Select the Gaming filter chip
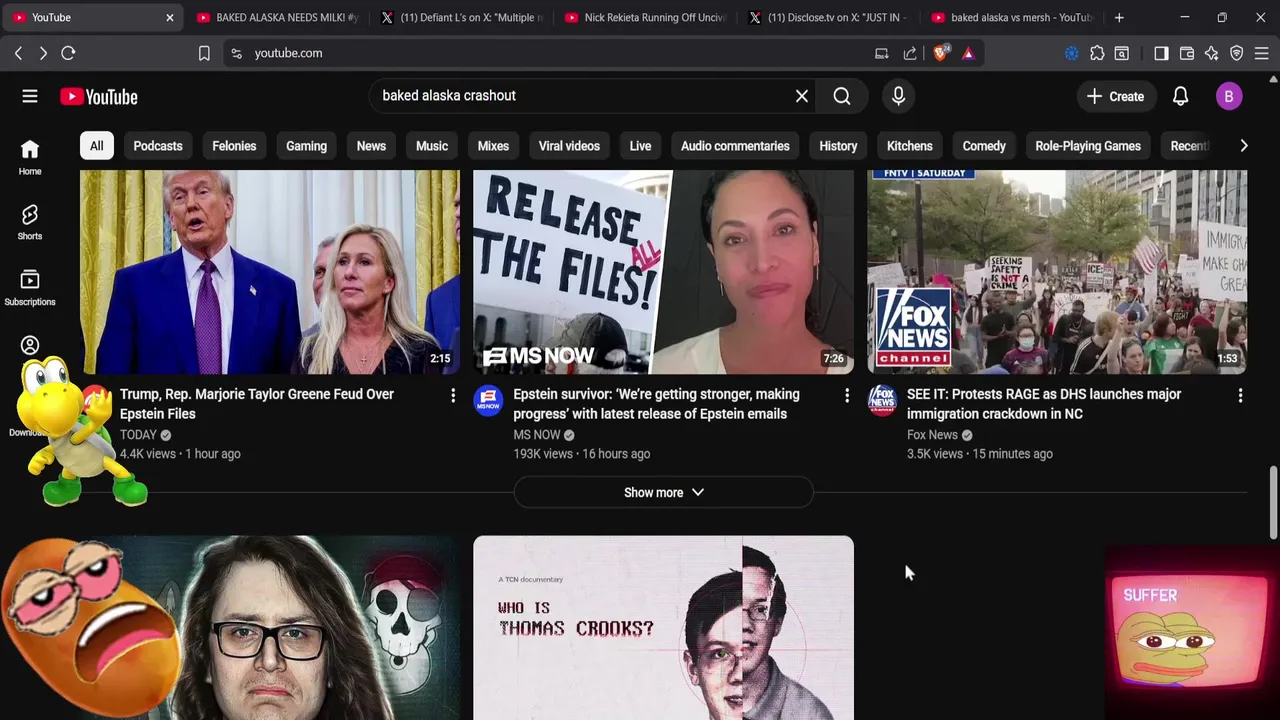The image size is (1280, 720). pos(306,146)
